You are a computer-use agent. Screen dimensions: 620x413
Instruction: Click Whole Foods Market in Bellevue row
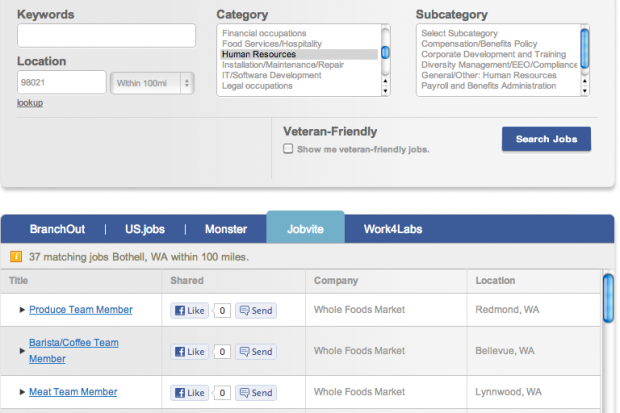(359, 351)
